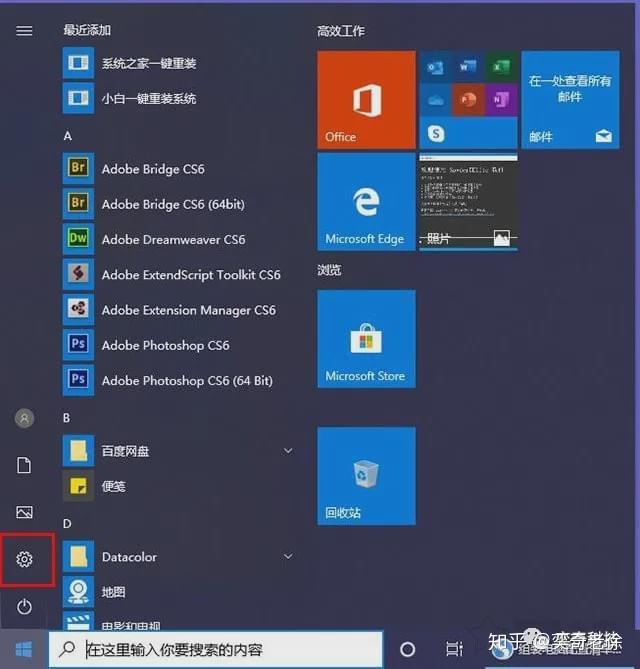
Task: Open the 照片 photos tile
Action: click(468, 202)
